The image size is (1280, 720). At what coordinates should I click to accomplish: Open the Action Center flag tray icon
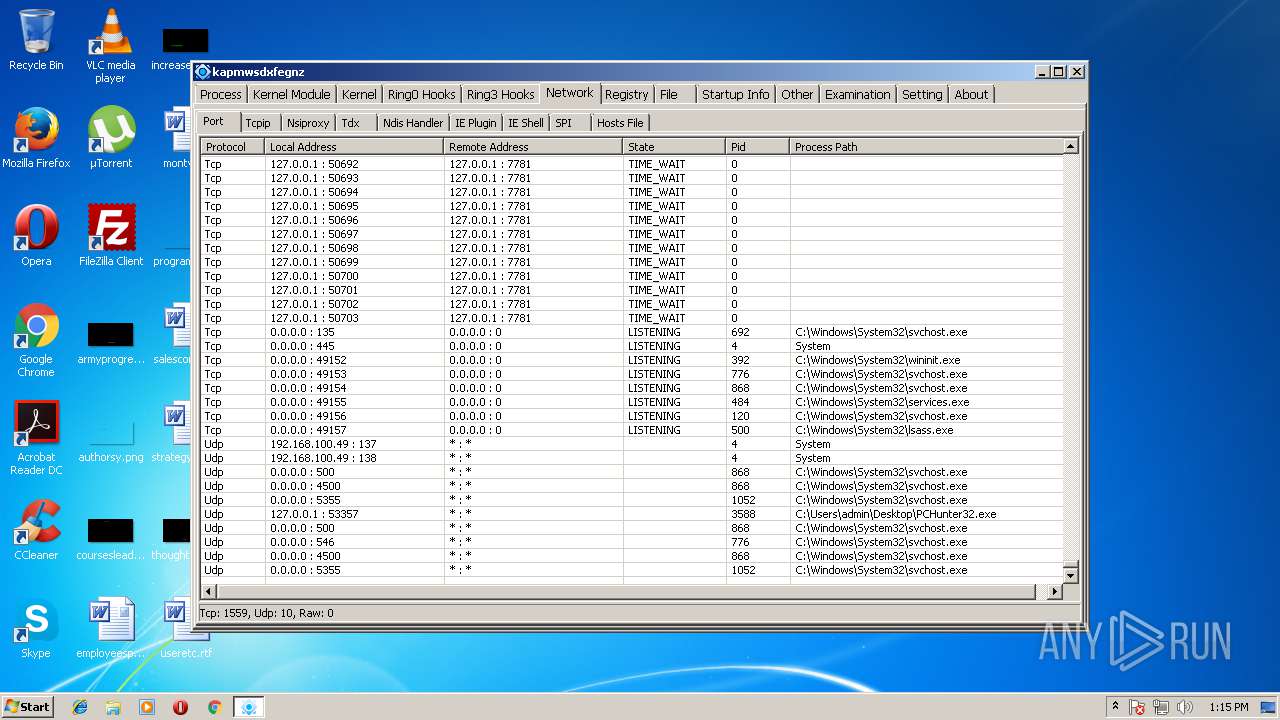tap(1137, 707)
